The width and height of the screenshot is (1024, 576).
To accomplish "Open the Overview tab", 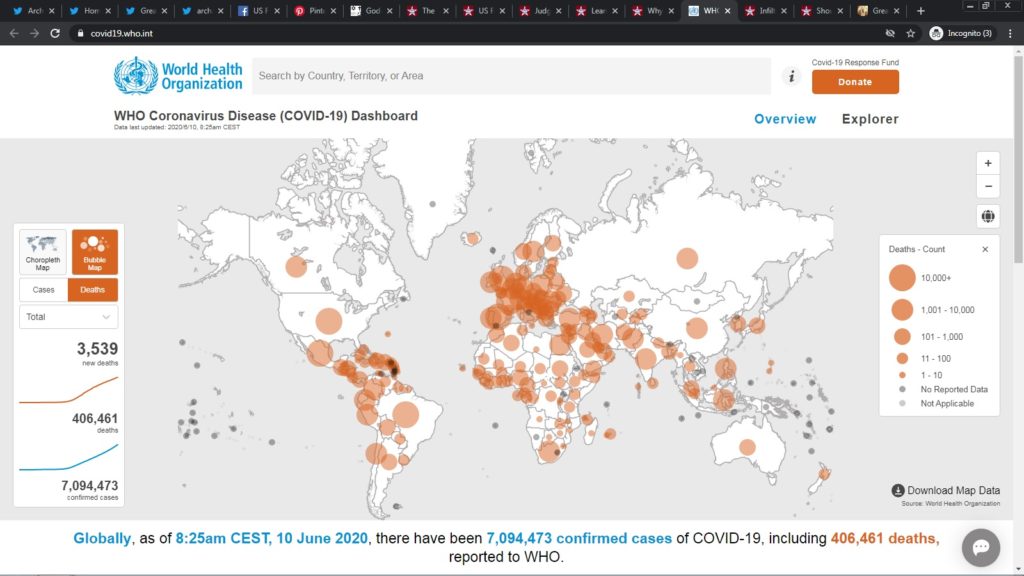I will [x=785, y=119].
